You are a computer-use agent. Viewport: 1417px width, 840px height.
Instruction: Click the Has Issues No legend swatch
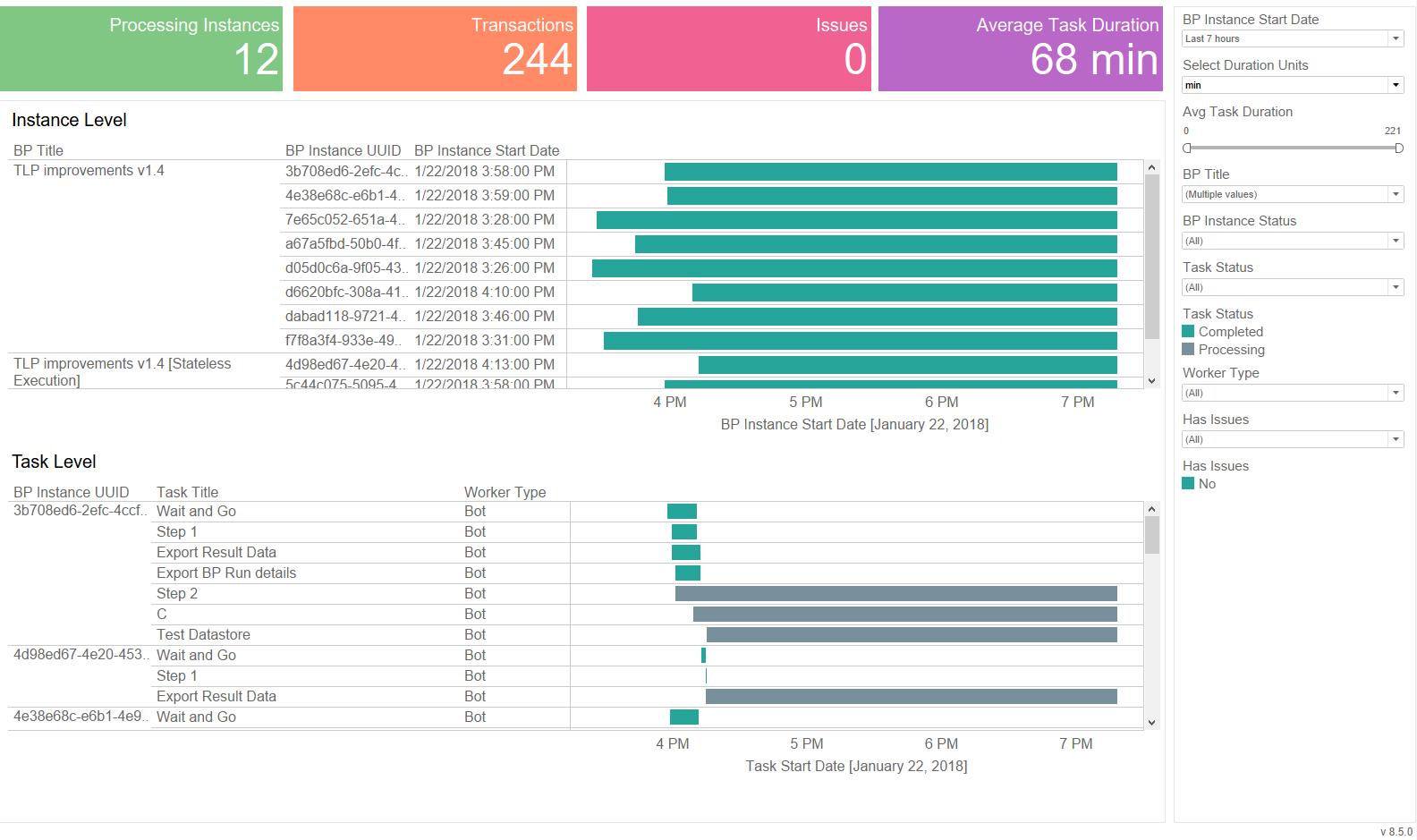1188,483
